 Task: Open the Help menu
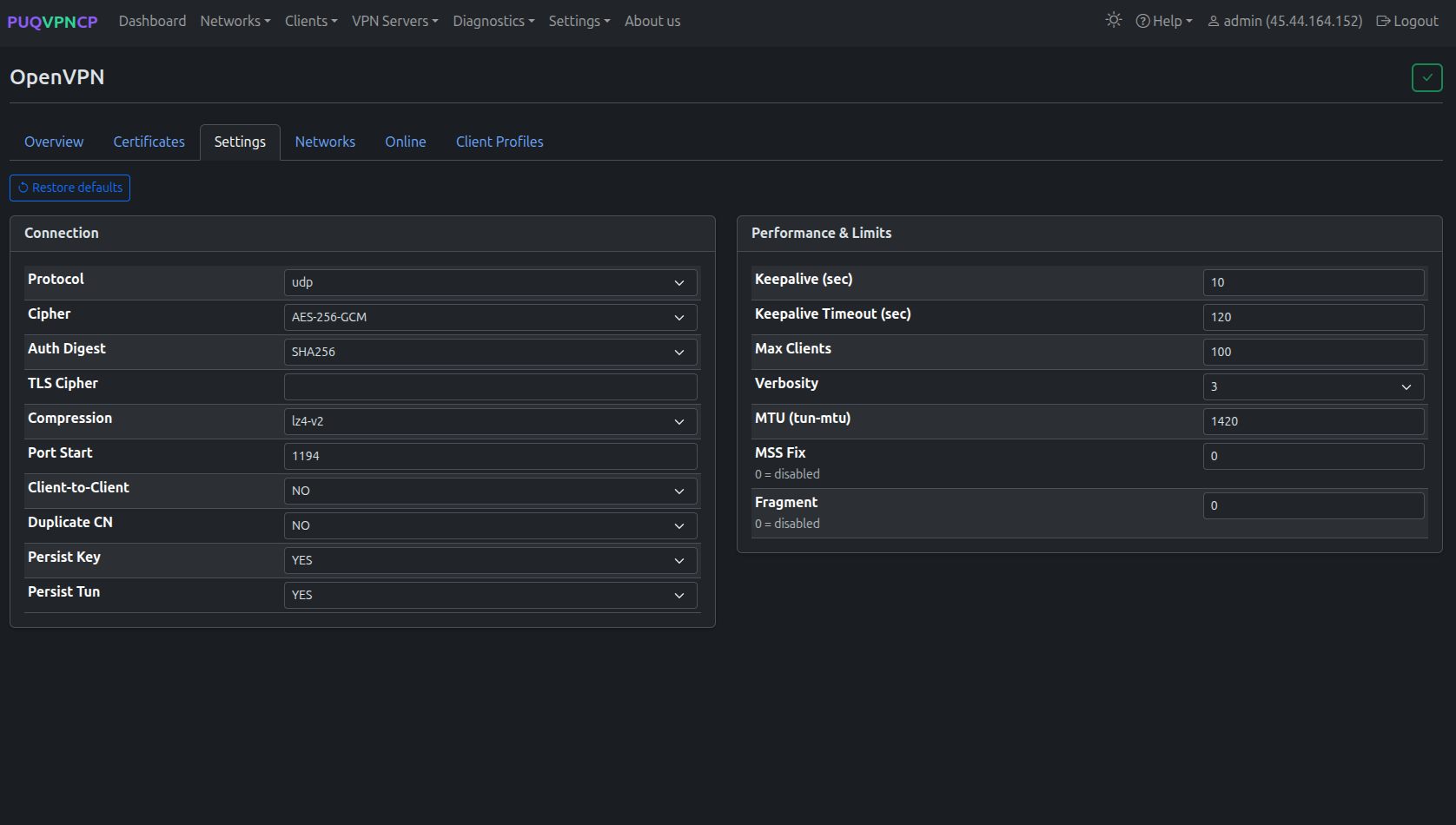coord(1164,21)
